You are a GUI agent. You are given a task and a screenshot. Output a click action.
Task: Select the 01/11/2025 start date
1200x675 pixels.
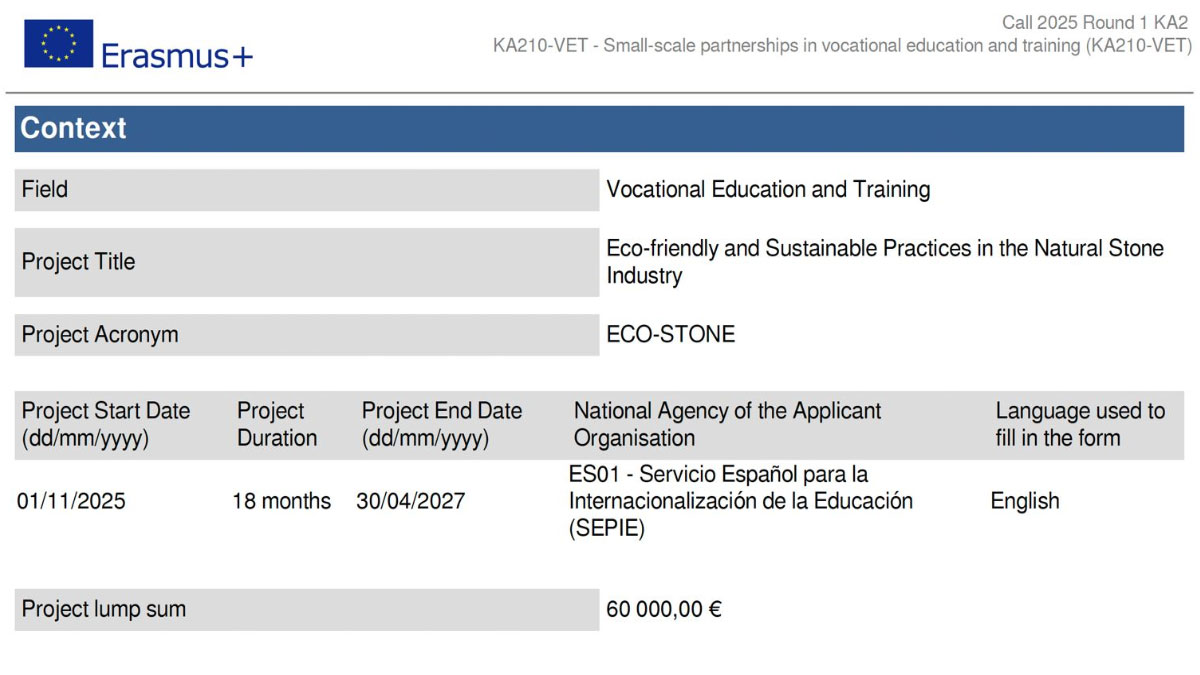click(72, 501)
